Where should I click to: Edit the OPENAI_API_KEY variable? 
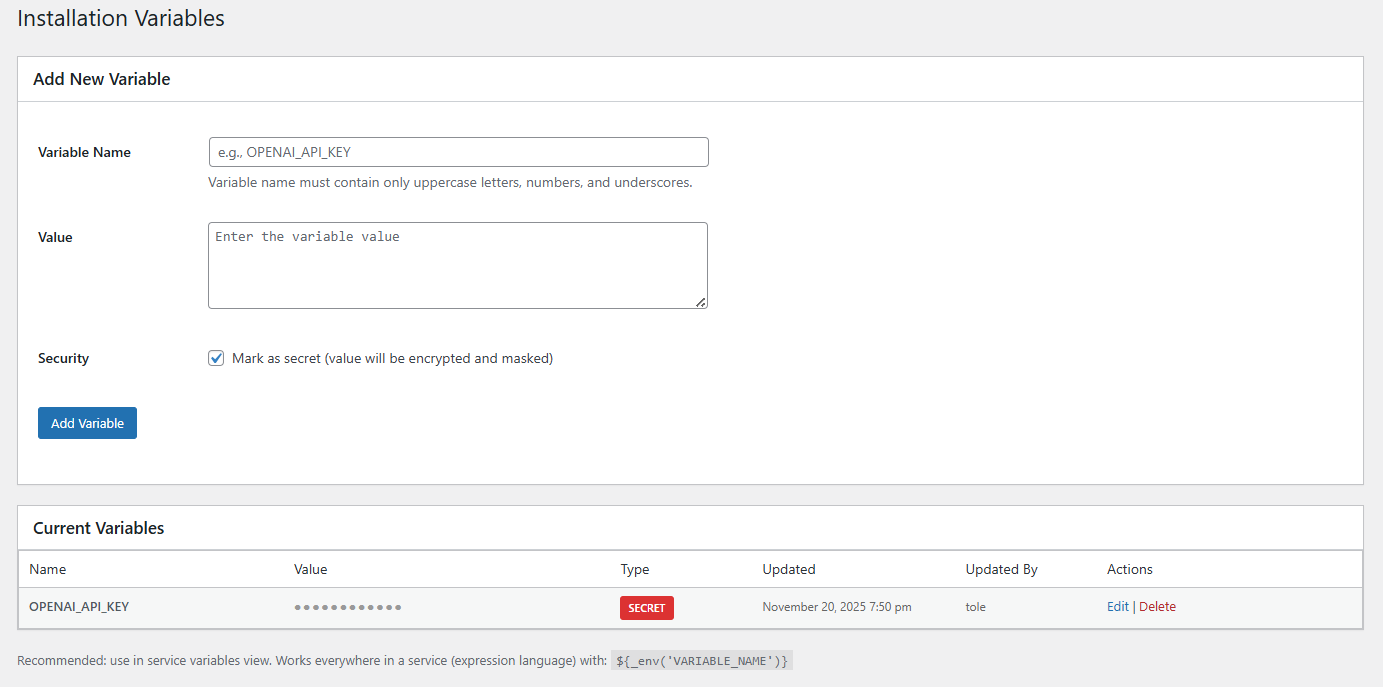1117,606
